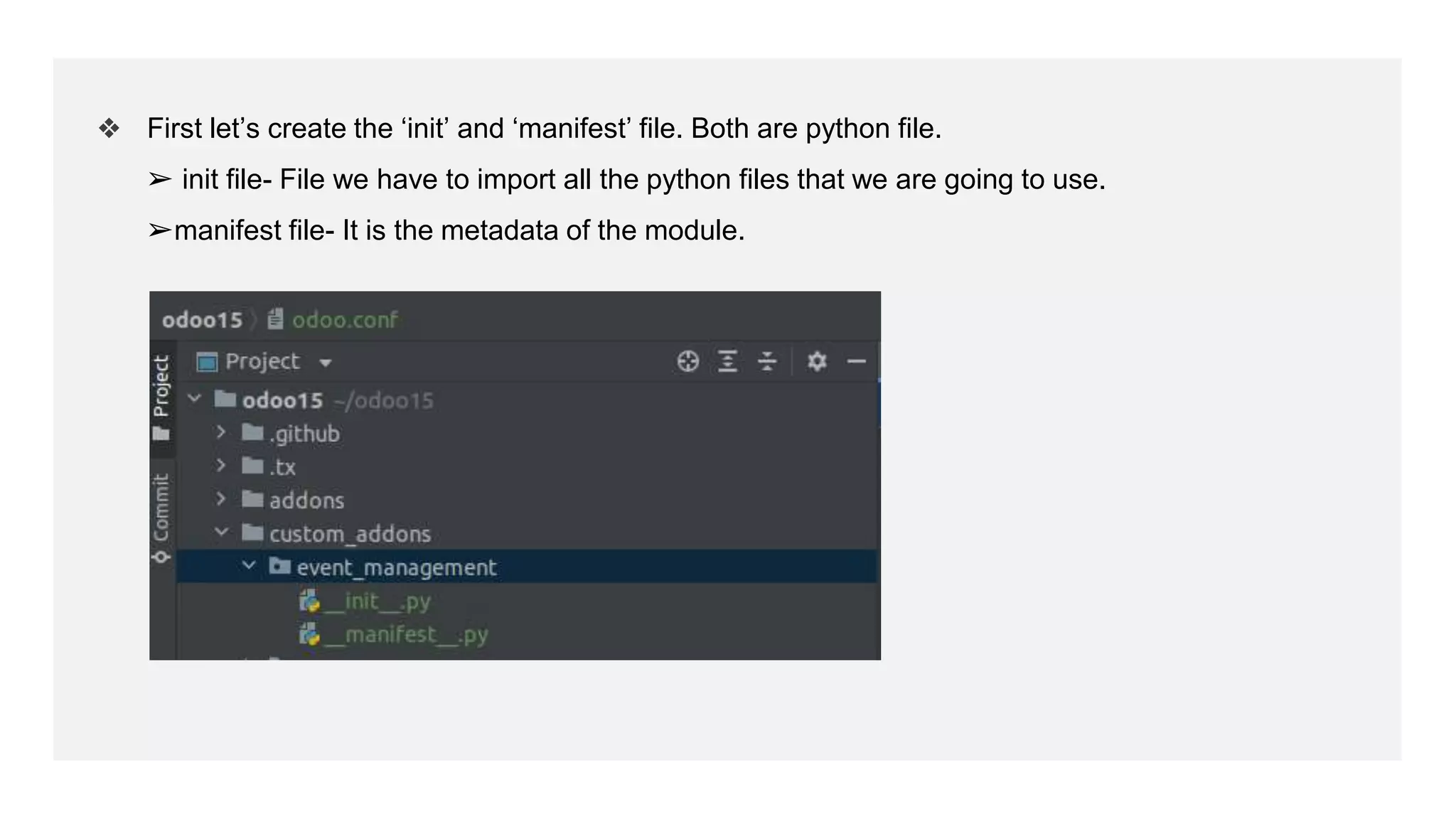
Task: Click the Python icon beside __manifest__.py
Action: click(309, 634)
